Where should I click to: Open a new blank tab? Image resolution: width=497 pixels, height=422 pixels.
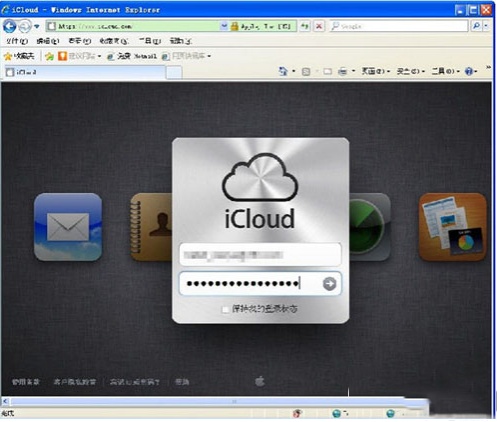point(174,72)
